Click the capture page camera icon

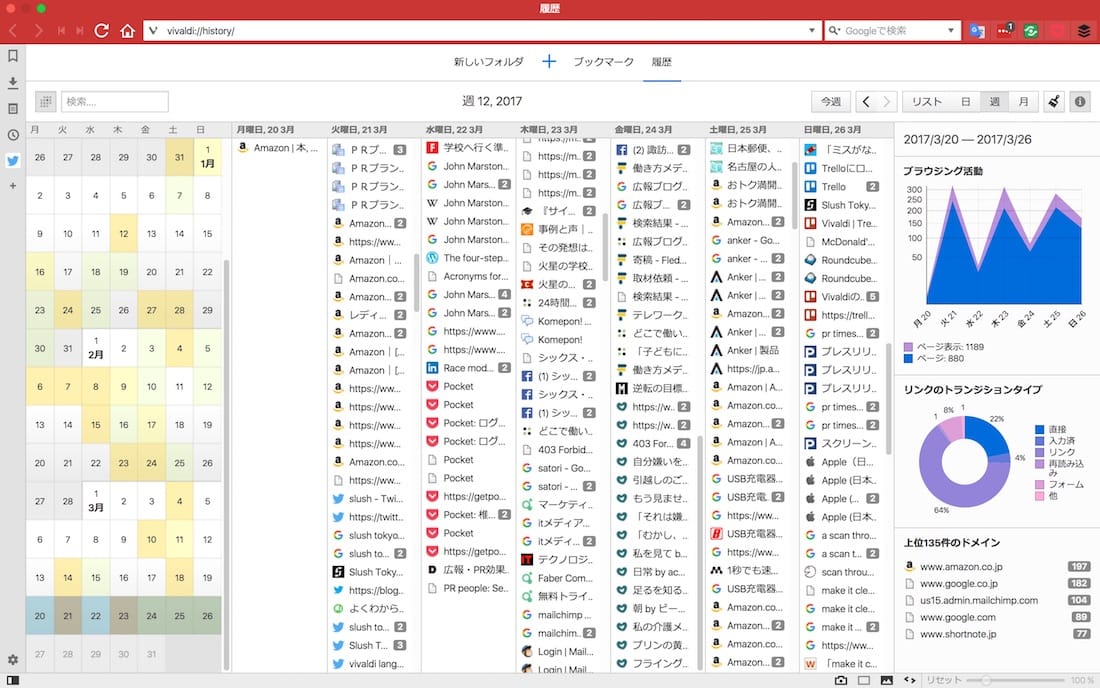click(x=840, y=680)
